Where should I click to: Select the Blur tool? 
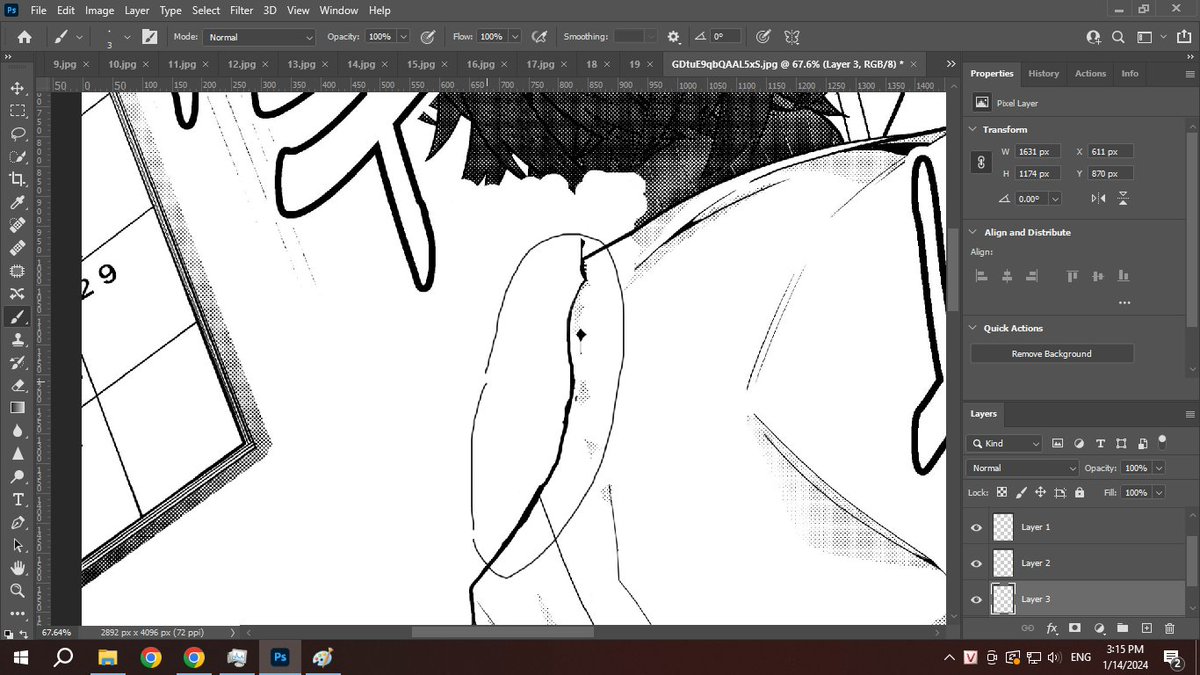coord(18,431)
